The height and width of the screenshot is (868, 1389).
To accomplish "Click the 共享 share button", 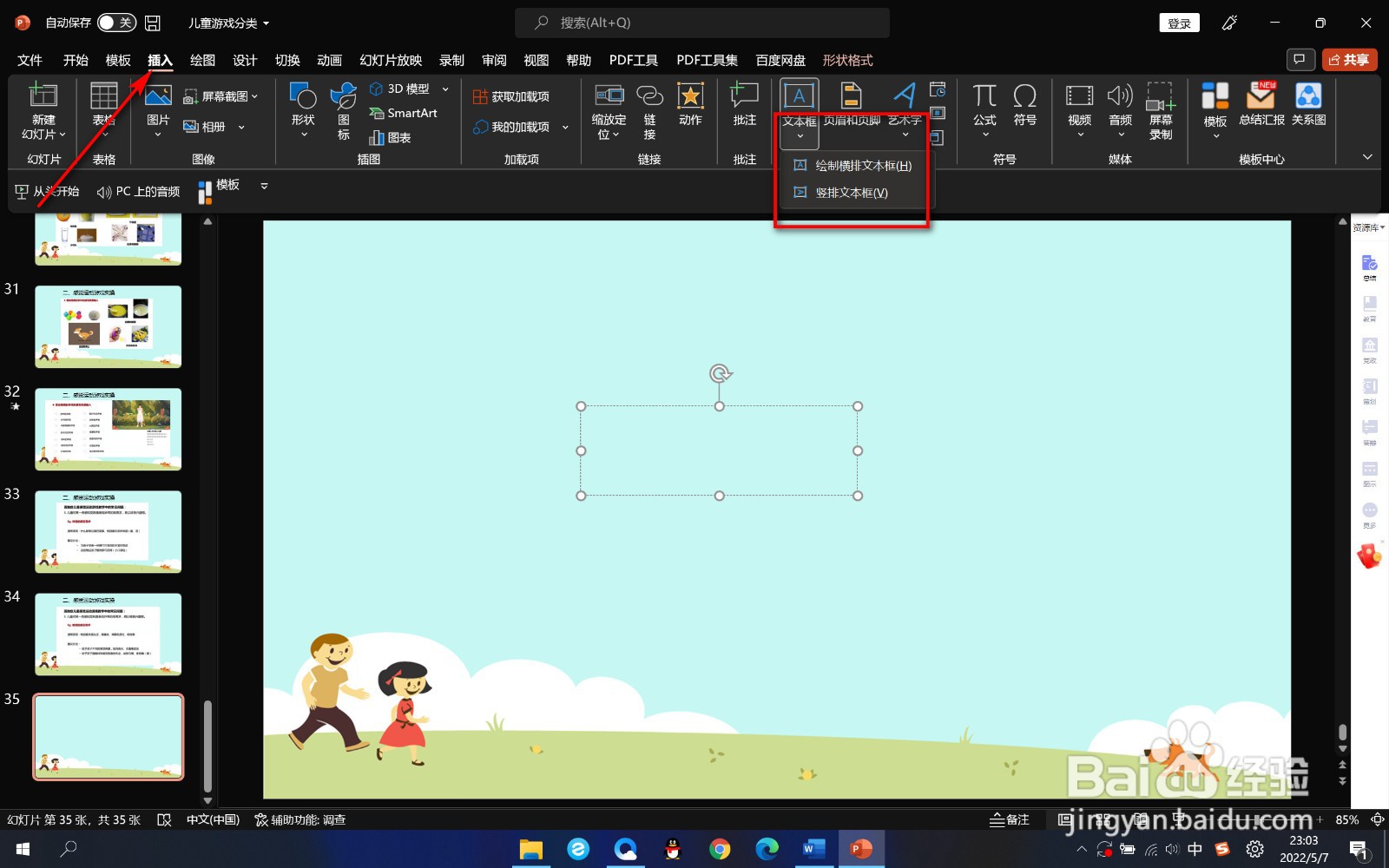I will coord(1349,60).
